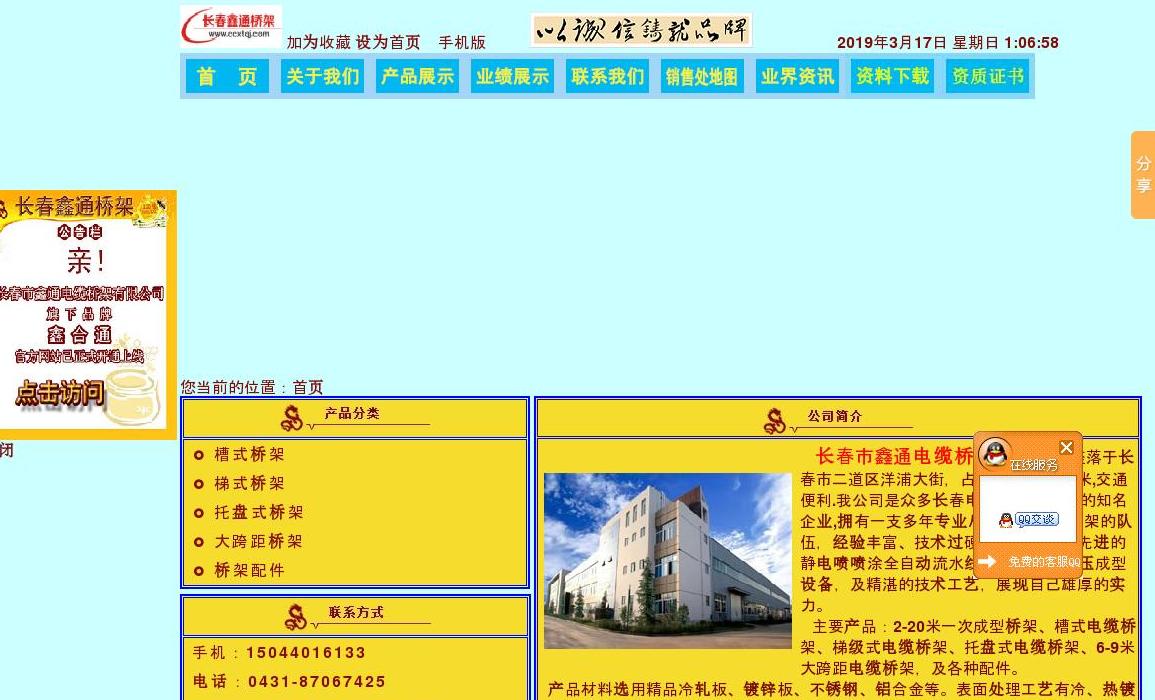Click the dragon icon in 联系方式 header
This screenshot has height=700, width=1155.
(x=296, y=617)
